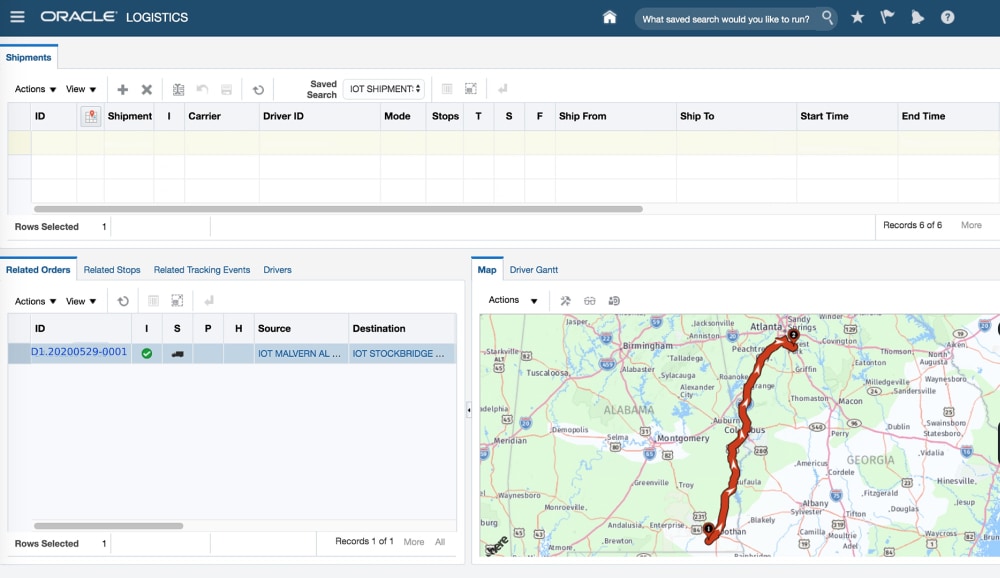Image resolution: width=1000 pixels, height=578 pixels.
Task: Open the notifications bell icon
Action: click(x=918, y=17)
